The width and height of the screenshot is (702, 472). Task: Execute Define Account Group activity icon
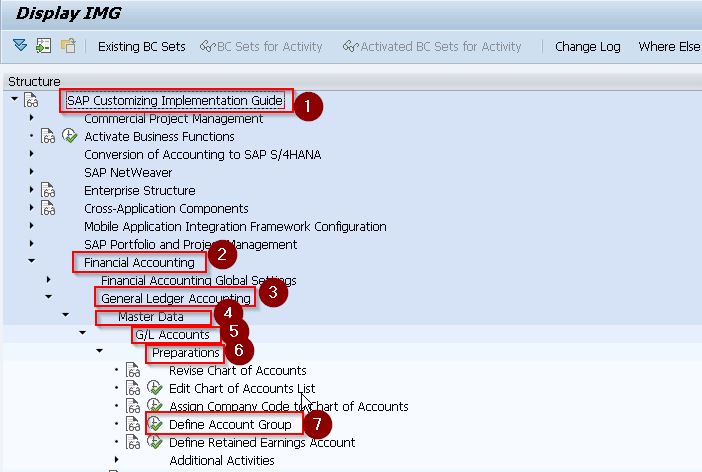(x=154, y=424)
